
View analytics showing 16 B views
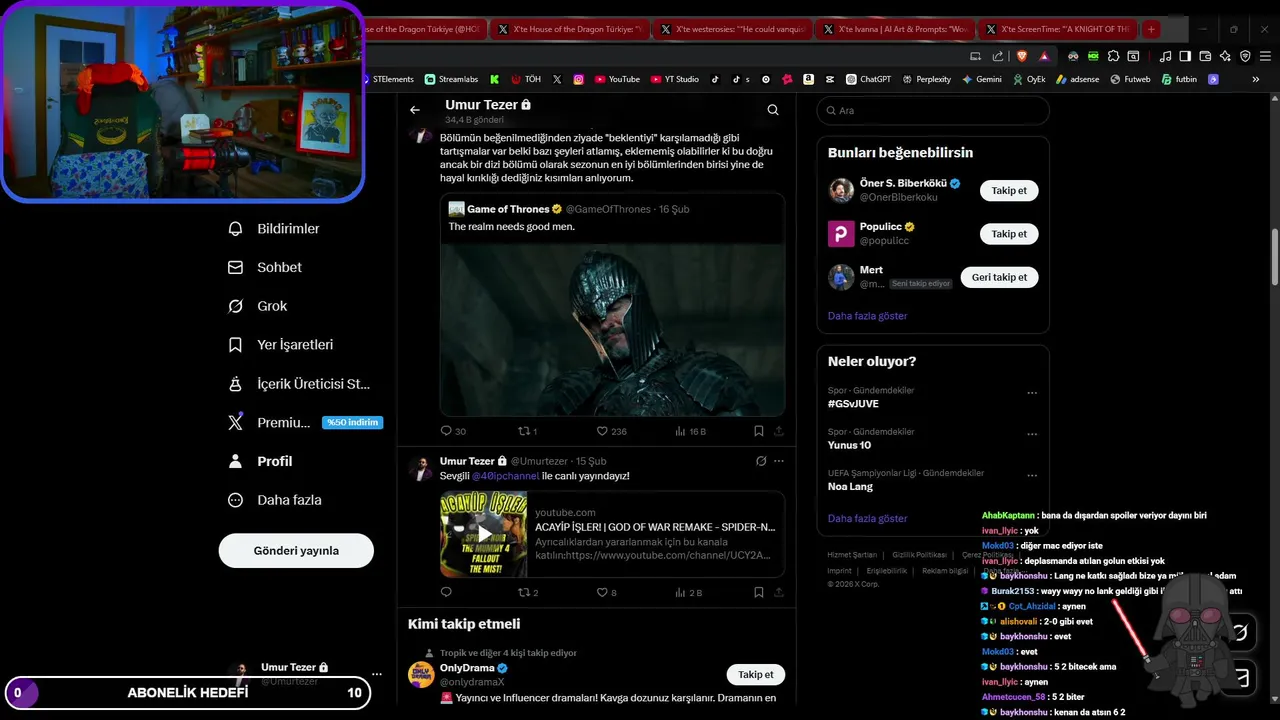pos(689,431)
